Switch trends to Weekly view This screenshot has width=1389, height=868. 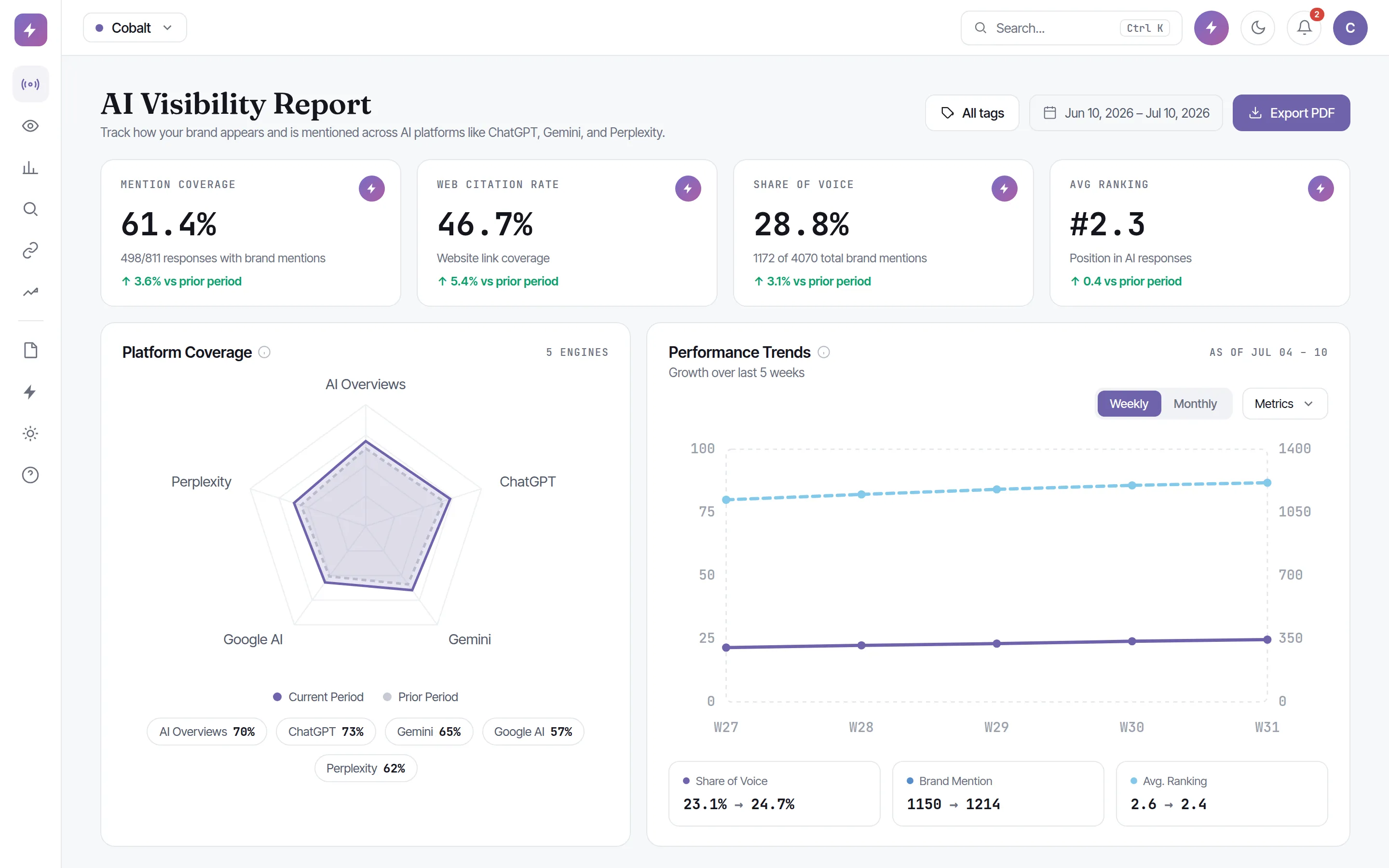[x=1129, y=404]
